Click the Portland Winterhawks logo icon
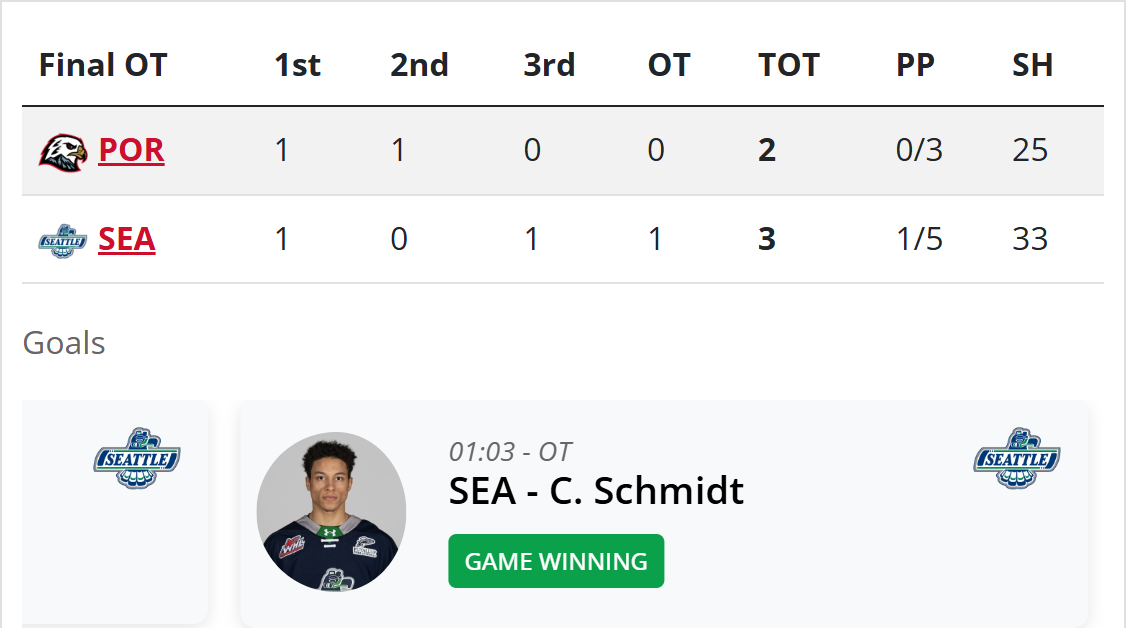The image size is (1126, 628). coord(63,151)
